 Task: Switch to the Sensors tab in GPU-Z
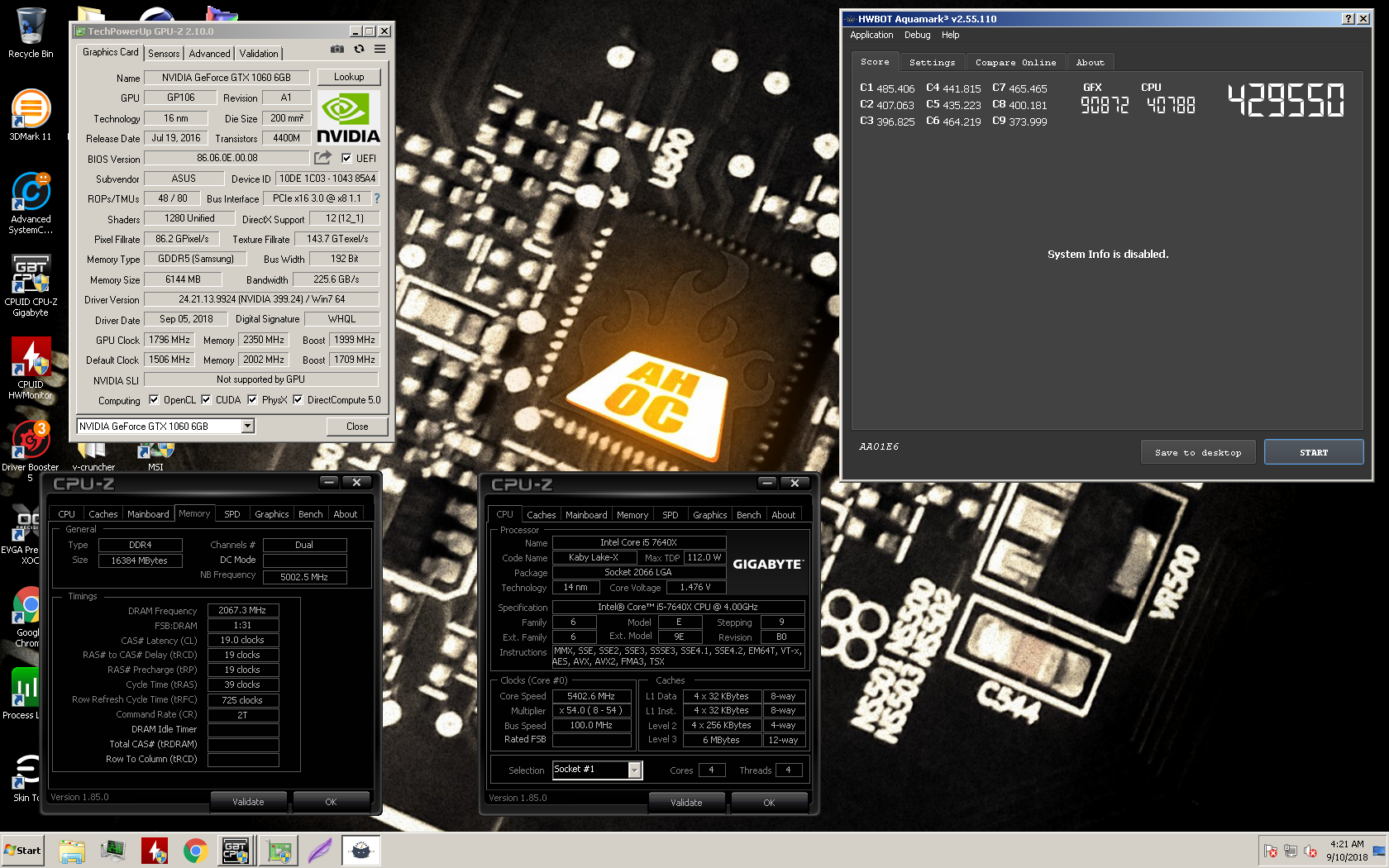(164, 54)
